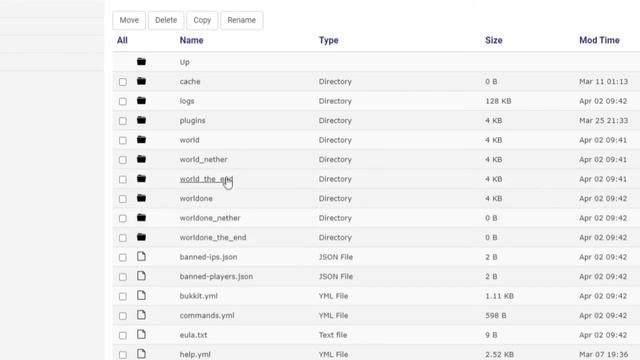The height and width of the screenshot is (360, 640).
Task: Check the world_the_end directory checkbox
Action: coord(122,179)
